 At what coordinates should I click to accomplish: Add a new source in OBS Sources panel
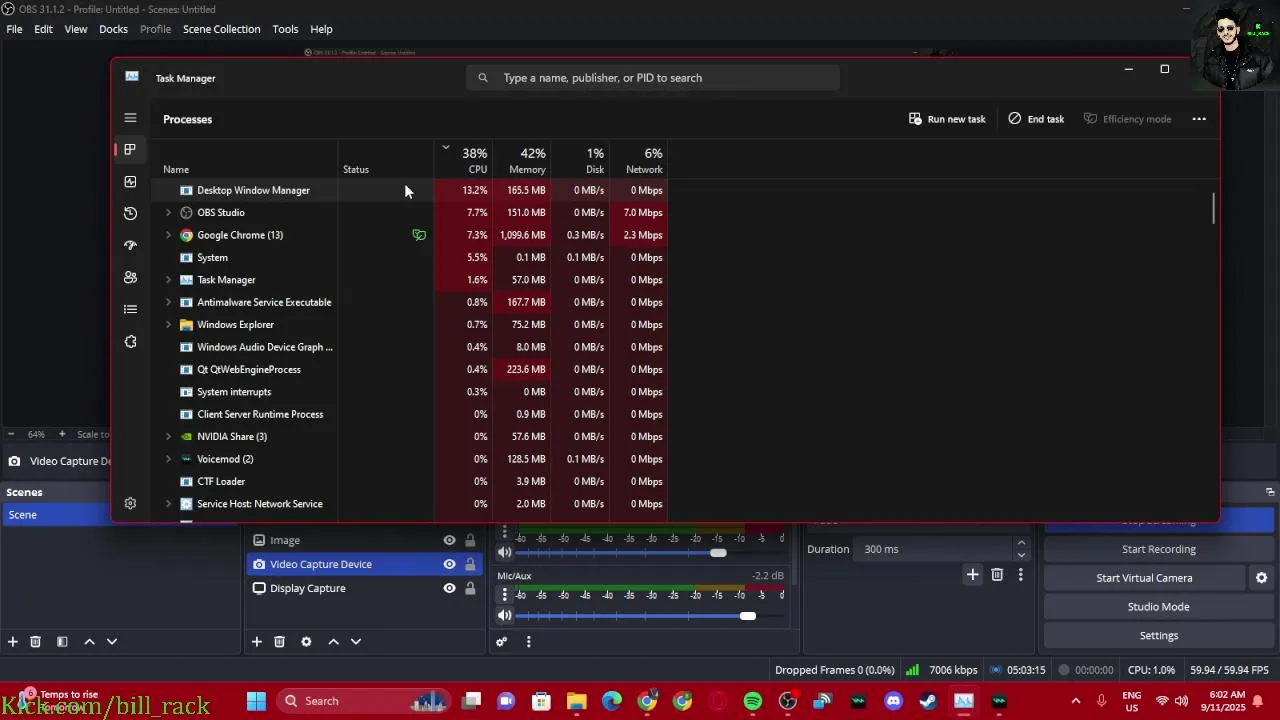(x=256, y=642)
